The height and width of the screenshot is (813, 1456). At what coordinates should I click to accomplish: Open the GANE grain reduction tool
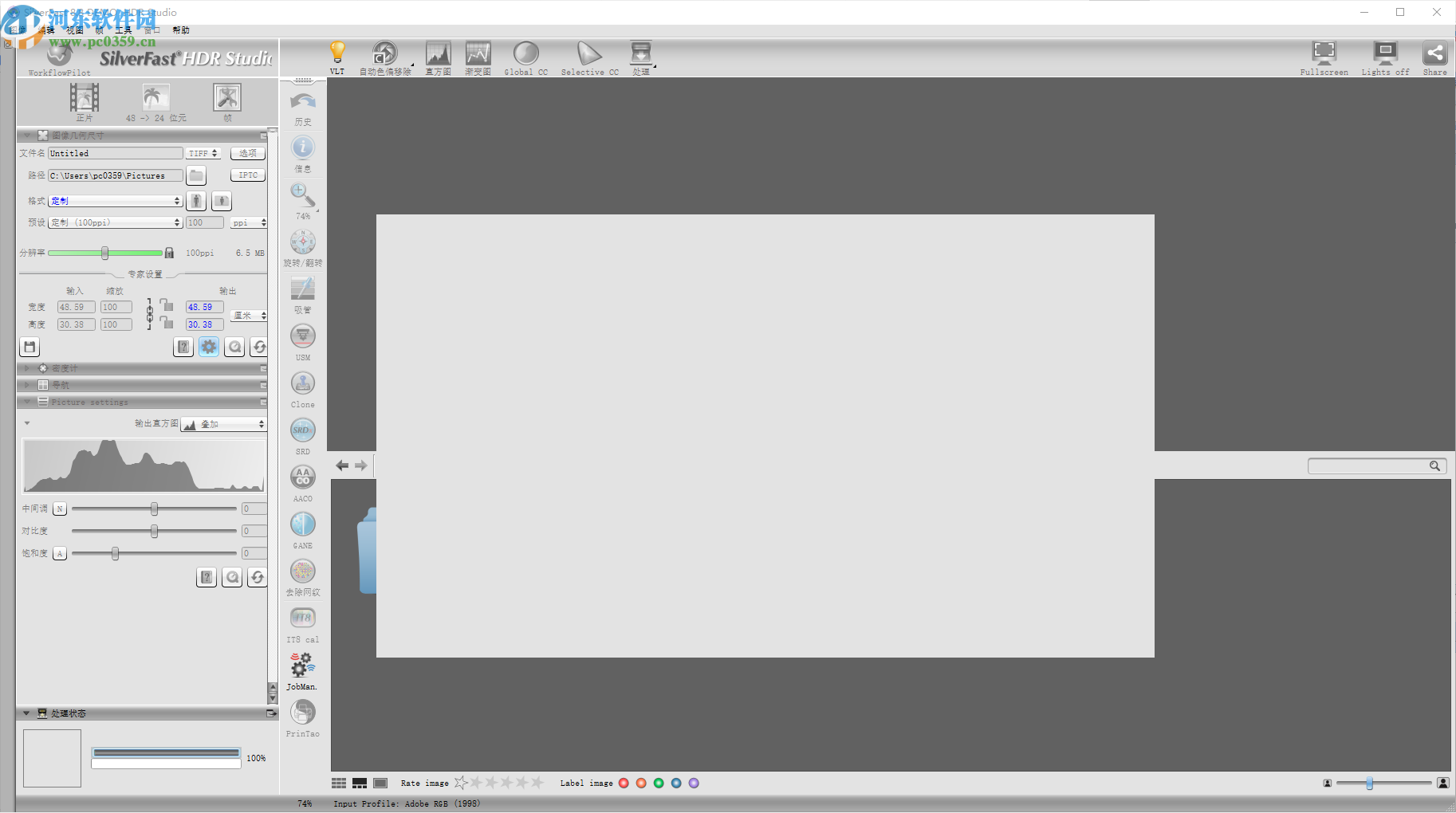(303, 530)
